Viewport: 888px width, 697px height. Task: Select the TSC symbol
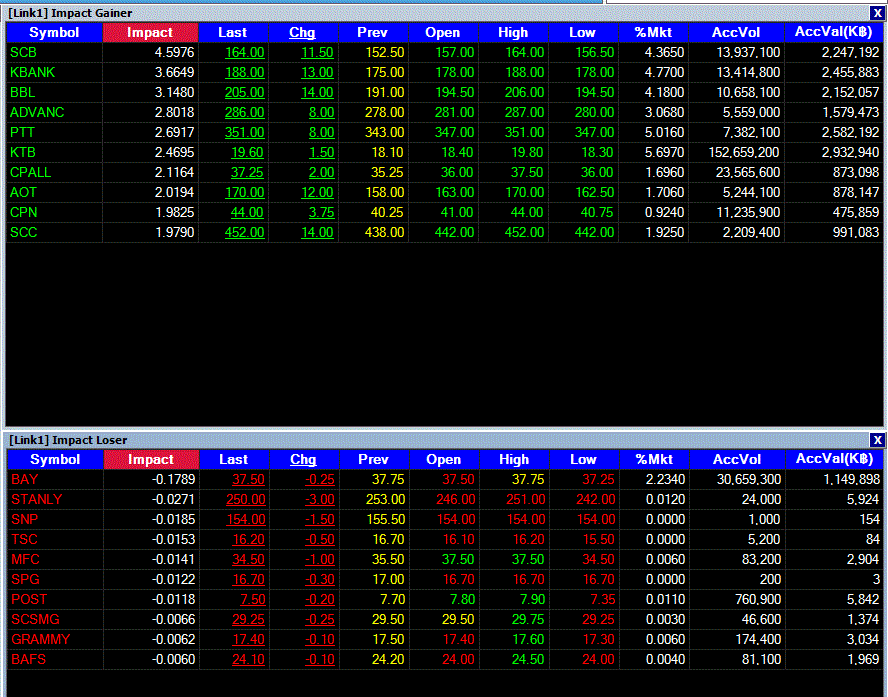coord(24,540)
